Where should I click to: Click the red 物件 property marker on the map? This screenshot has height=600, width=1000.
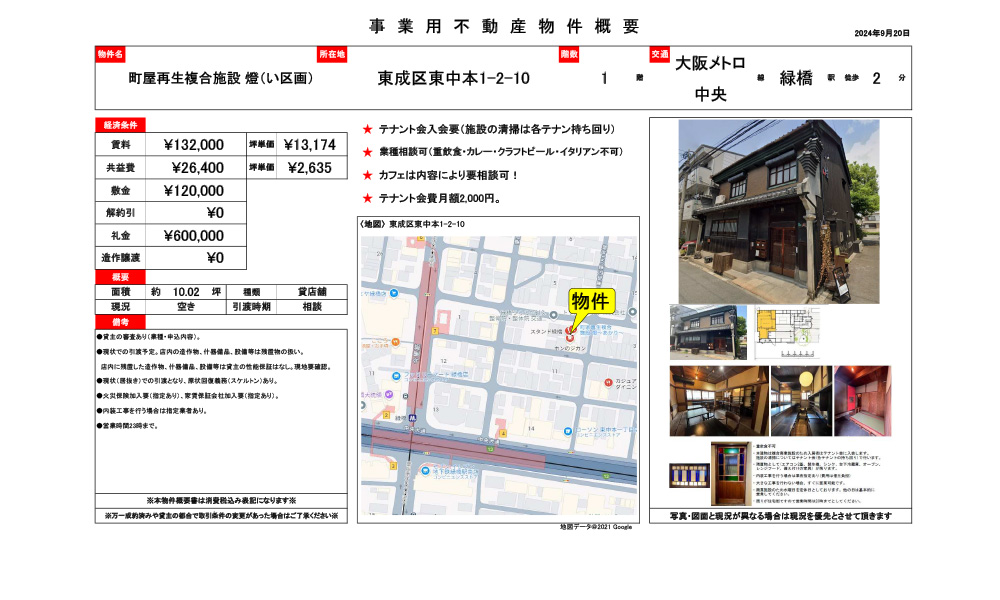569,331
